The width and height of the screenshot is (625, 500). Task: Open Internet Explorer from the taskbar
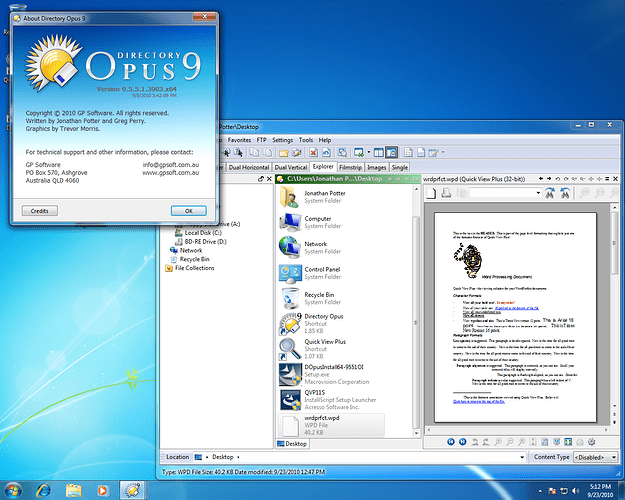point(43,490)
